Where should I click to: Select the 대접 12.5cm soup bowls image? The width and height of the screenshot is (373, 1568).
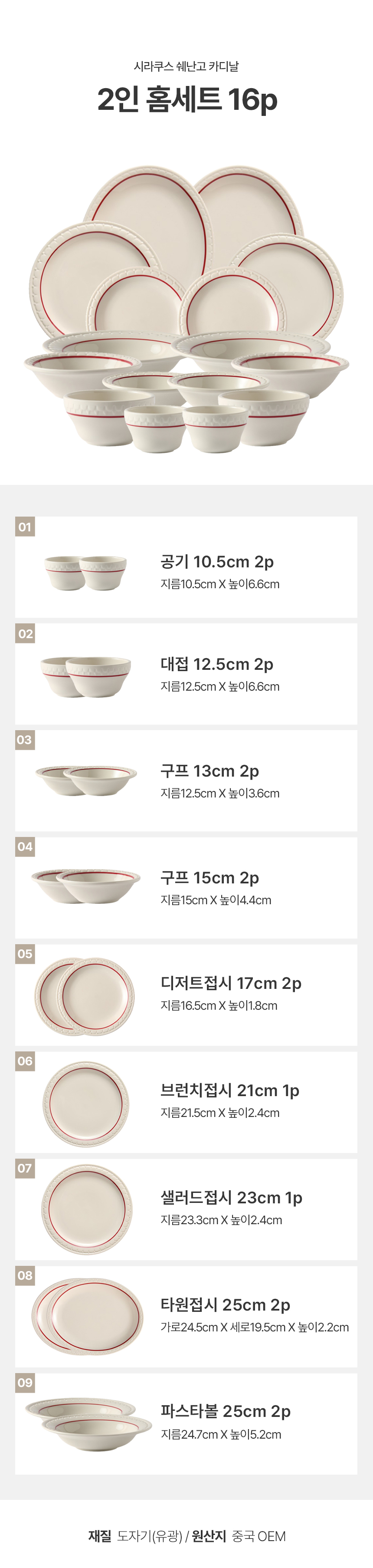86,675
